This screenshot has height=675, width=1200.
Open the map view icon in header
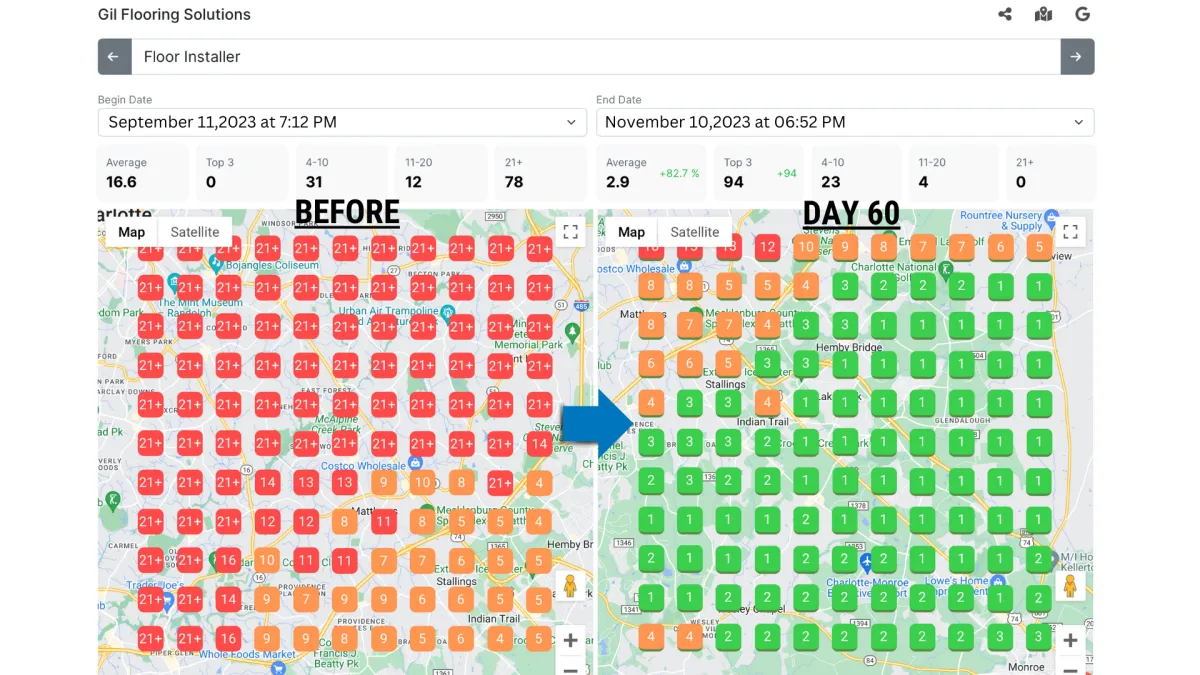[x=1044, y=14]
